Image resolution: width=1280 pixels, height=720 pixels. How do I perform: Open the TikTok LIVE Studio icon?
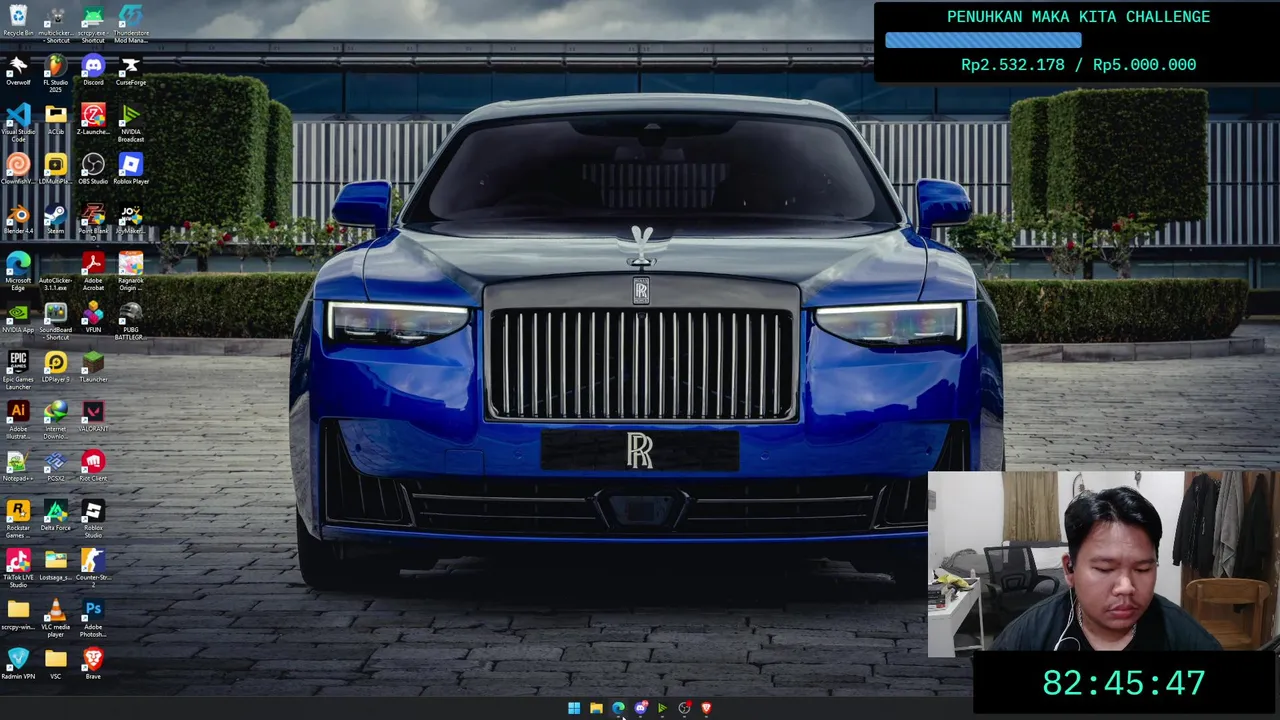[18, 568]
